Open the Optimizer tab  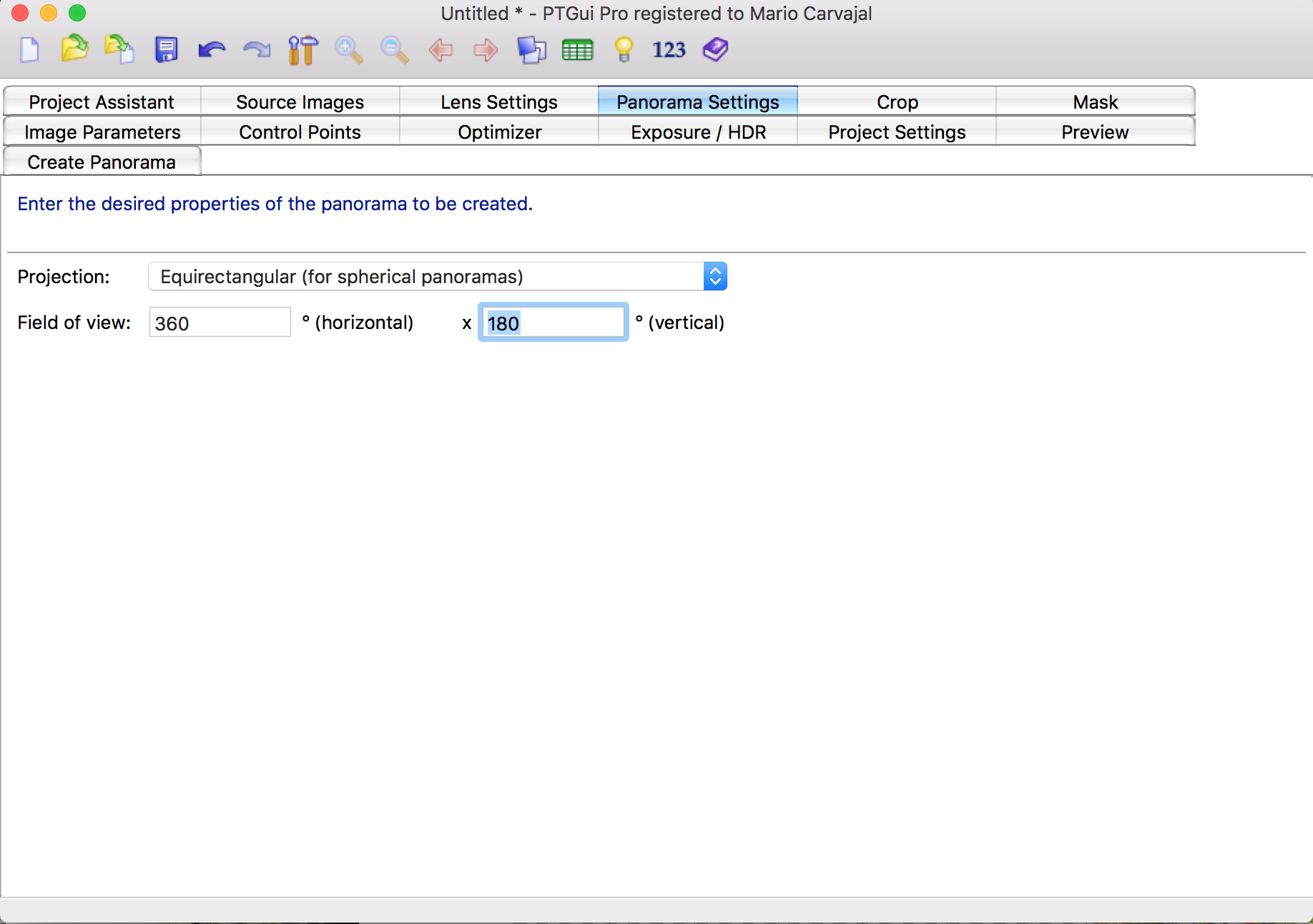(x=498, y=132)
